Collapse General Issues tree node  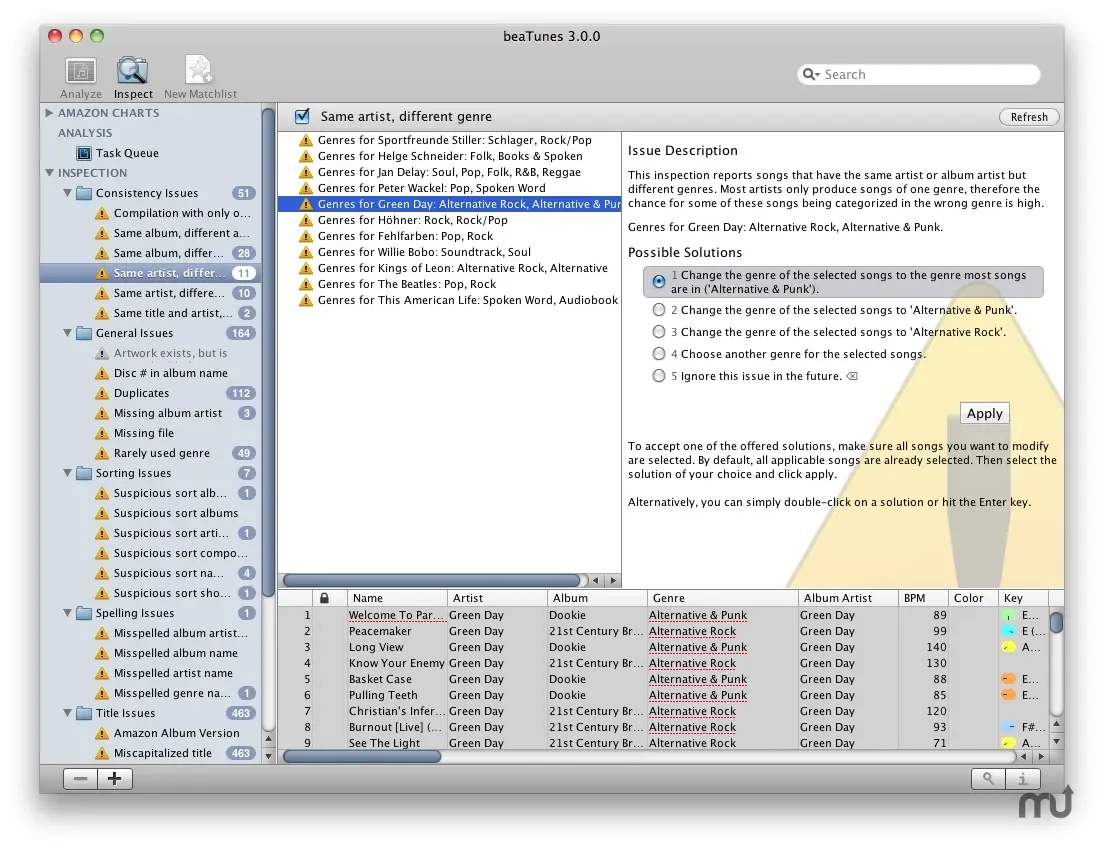(68, 333)
